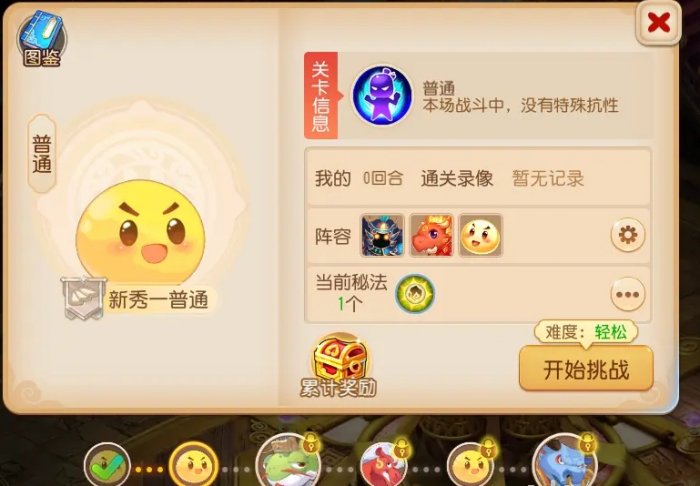Image resolution: width=700 pixels, height=486 pixels.
Task: Open the 图鉴 blue book icon
Action: 41,39
